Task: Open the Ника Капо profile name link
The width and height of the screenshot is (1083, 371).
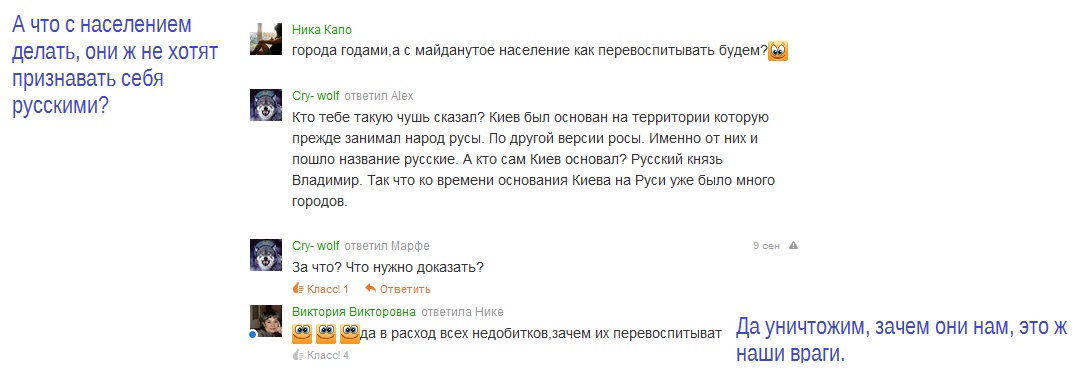Action: (322, 30)
